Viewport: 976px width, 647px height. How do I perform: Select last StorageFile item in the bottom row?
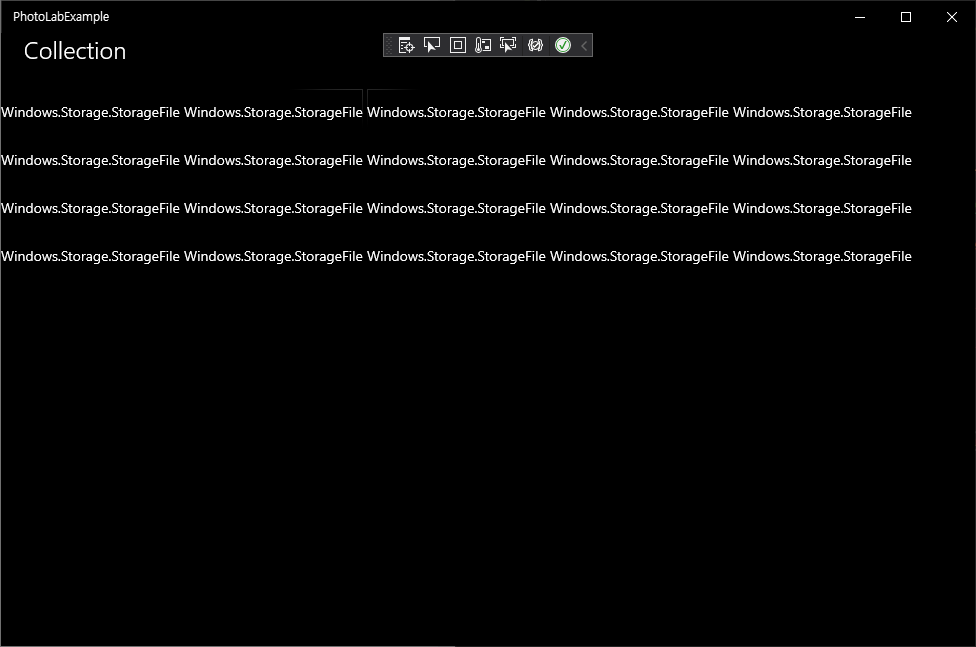click(x=822, y=257)
